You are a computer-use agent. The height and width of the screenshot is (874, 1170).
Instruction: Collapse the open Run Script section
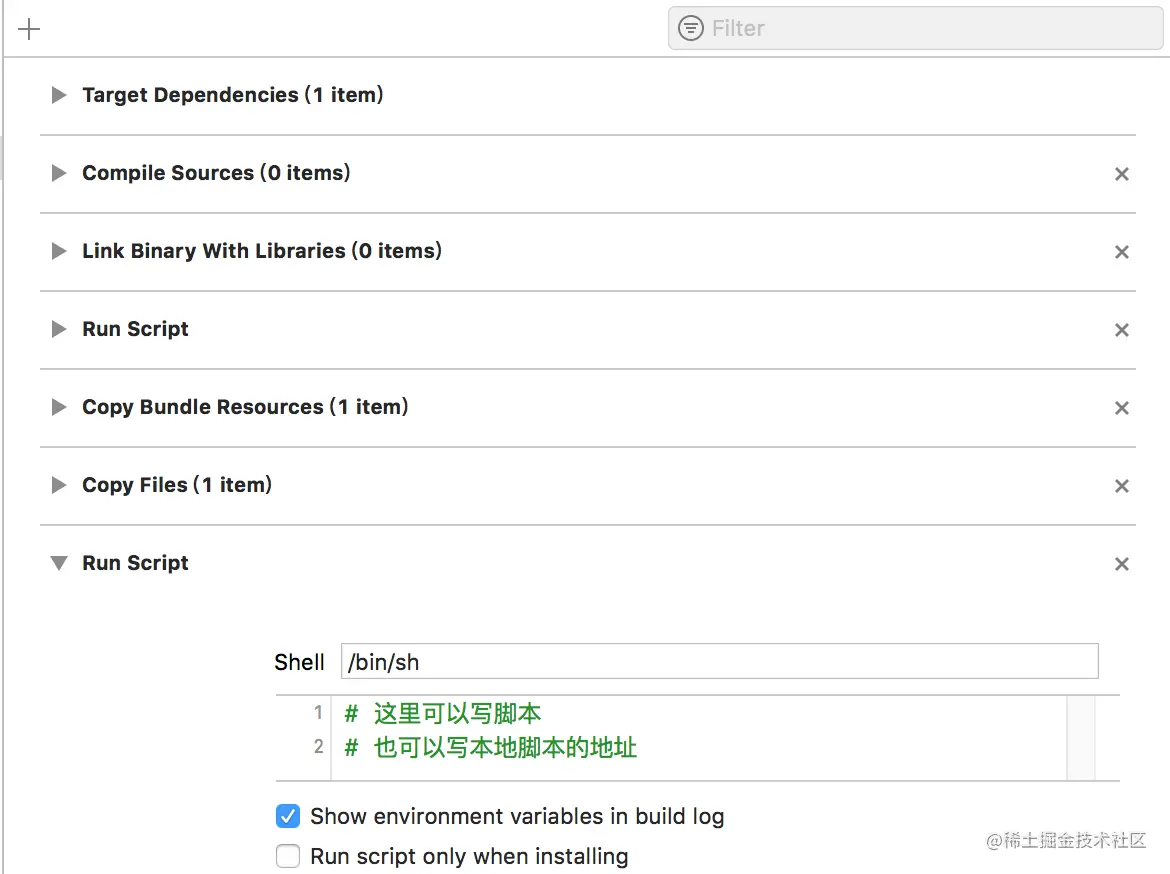59,563
